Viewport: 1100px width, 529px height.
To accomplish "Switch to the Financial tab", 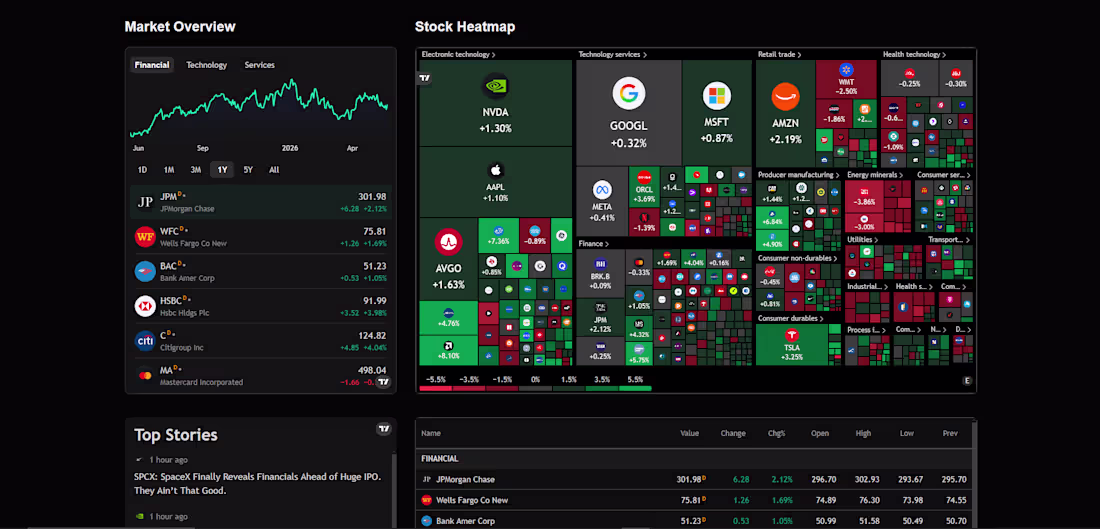I will point(152,65).
